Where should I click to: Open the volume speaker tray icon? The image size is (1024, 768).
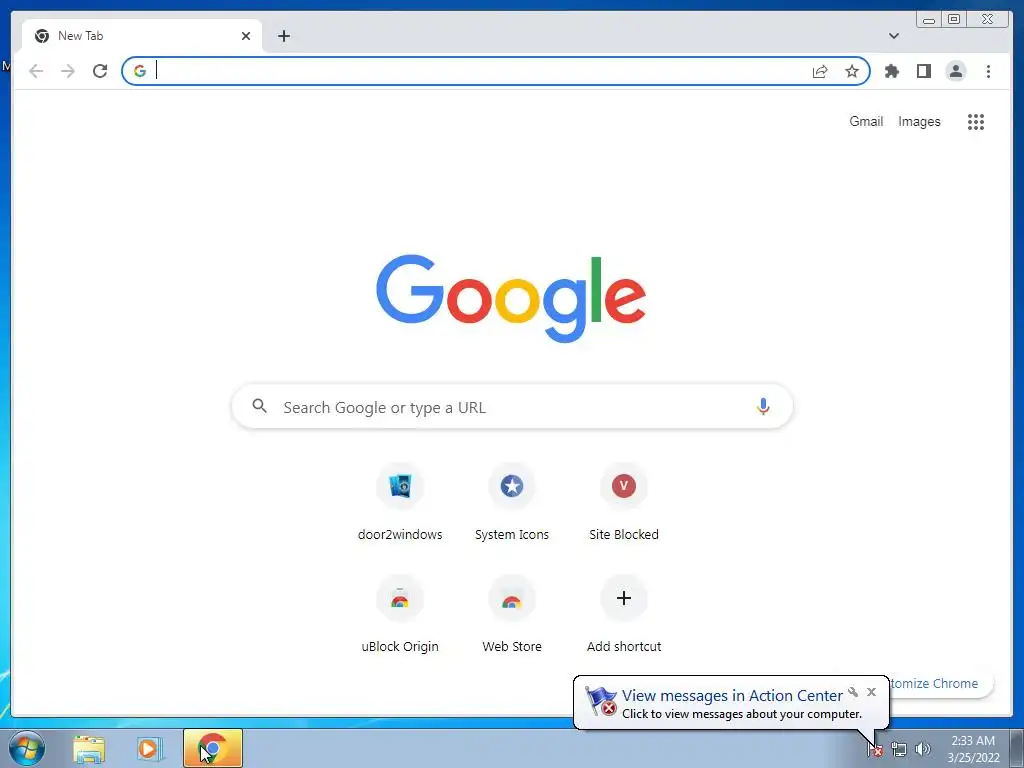(923, 749)
